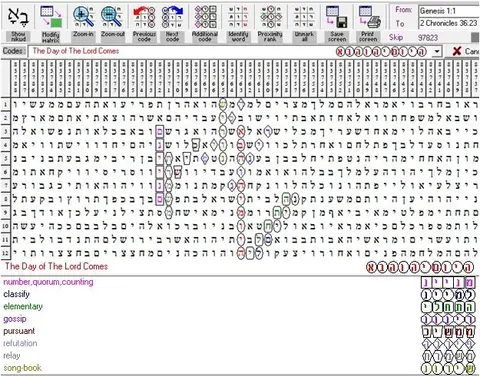Toggle the Show nikud tool

pyautogui.click(x=18, y=23)
